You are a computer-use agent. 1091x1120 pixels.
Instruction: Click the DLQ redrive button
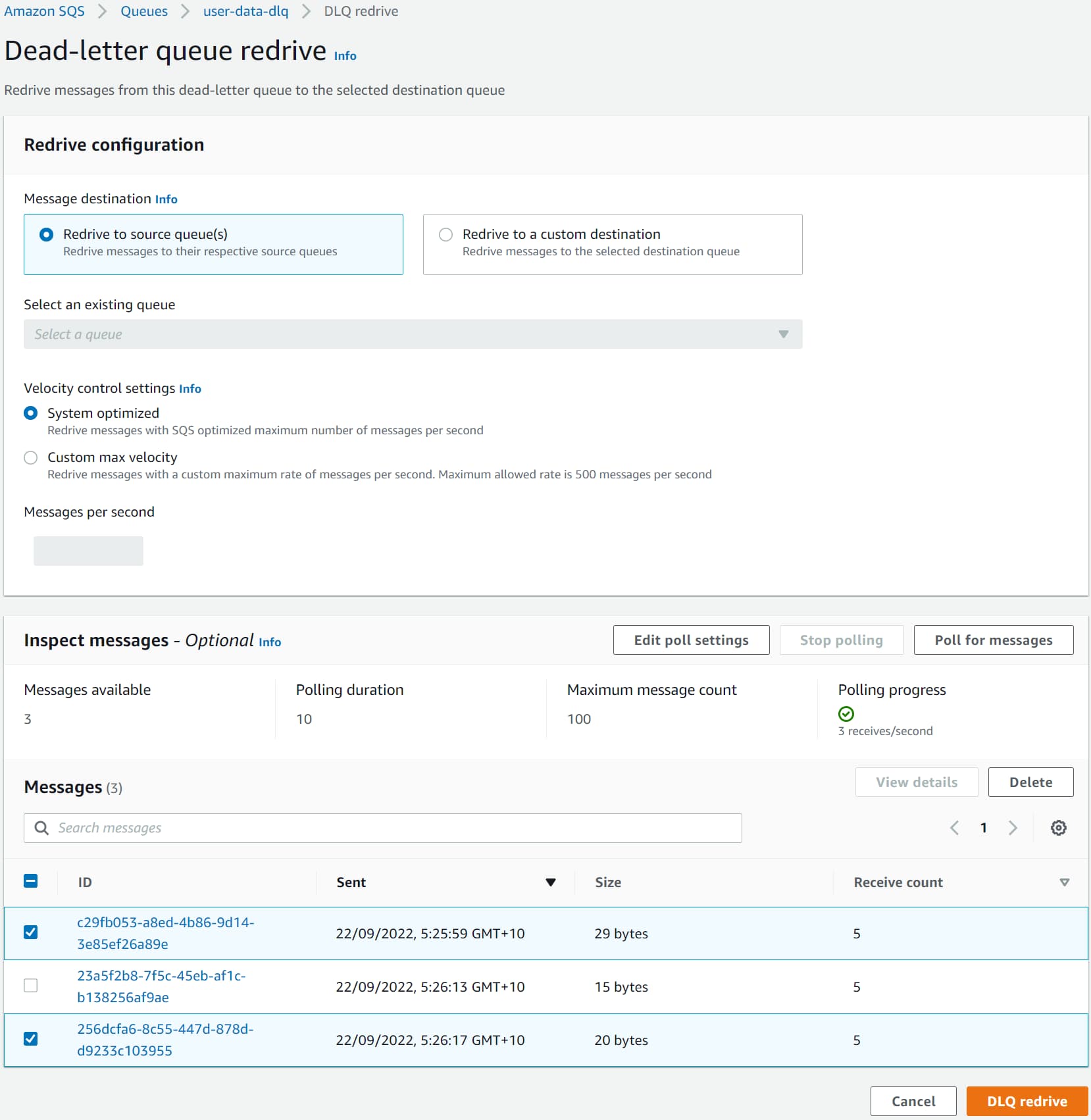(1027, 1101)
